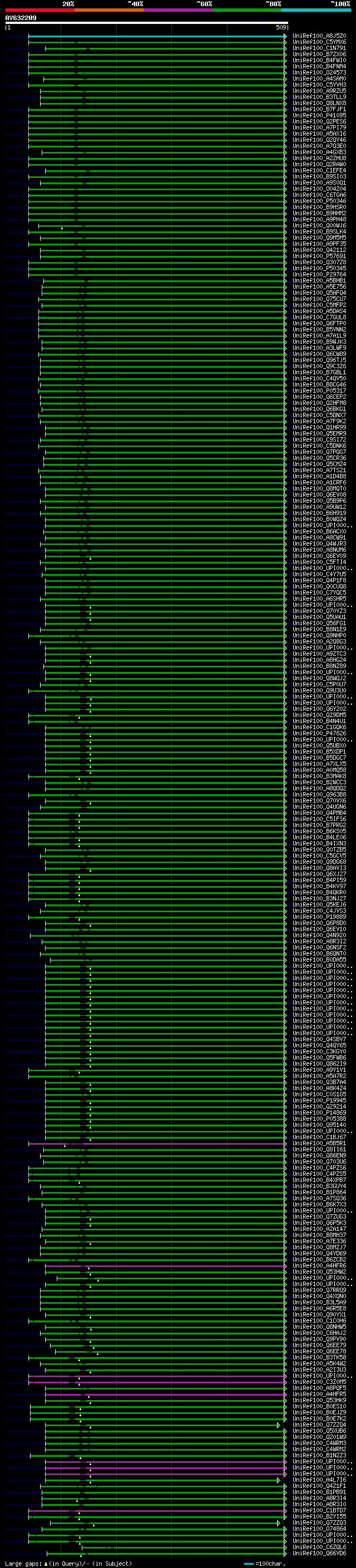Select label UniRef100_C7YQC5
356x1568 pixels.
[319, 593]
